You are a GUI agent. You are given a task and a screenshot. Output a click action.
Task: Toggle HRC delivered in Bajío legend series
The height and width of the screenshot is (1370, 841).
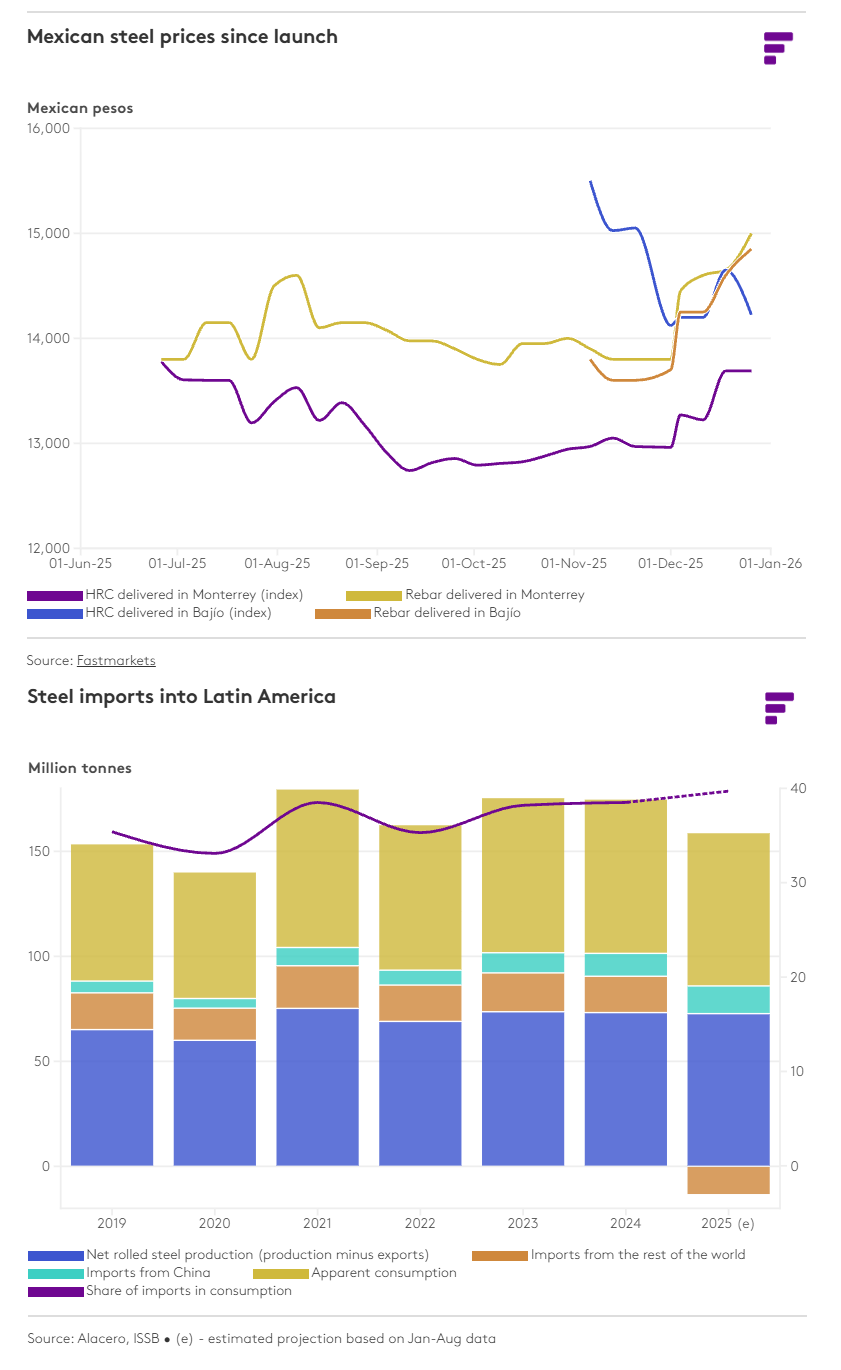pos(178,613)
